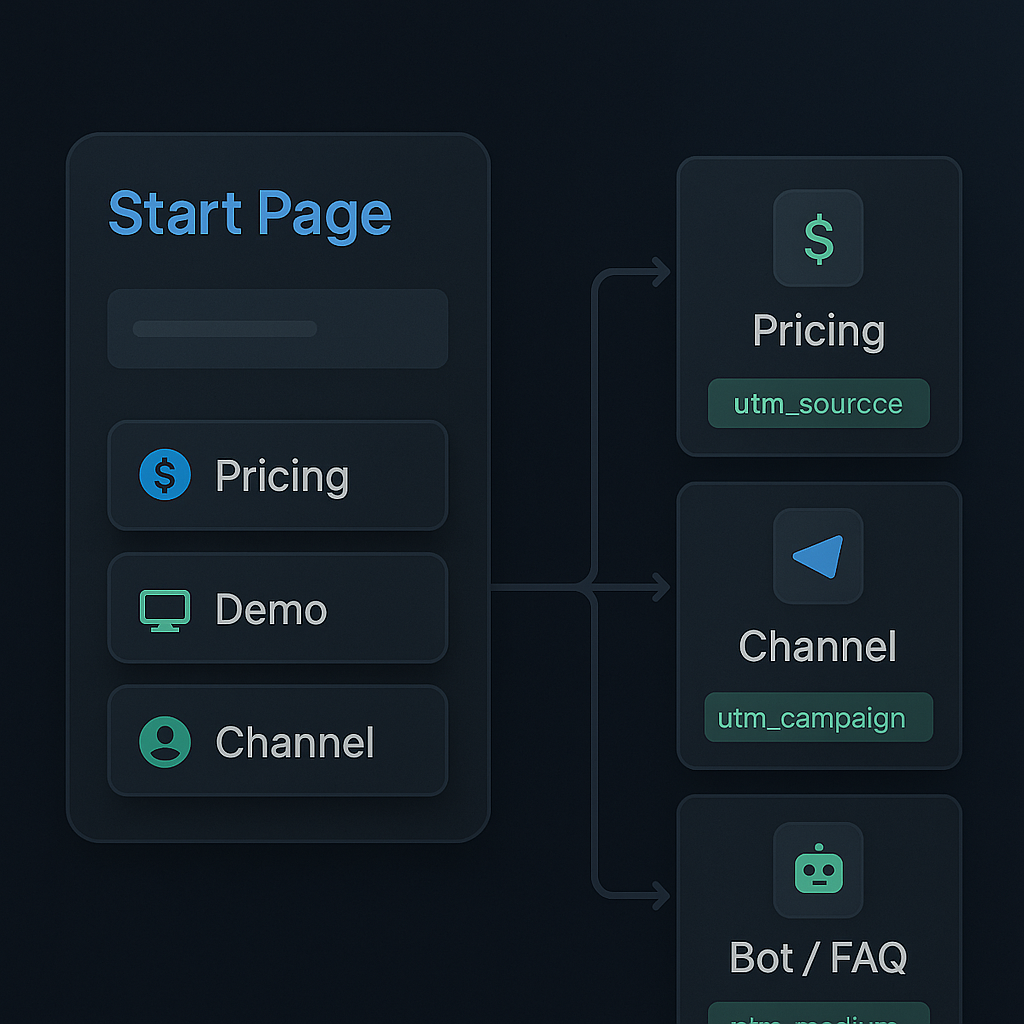Click the blue paper plane icon

[x=818, y=557]
